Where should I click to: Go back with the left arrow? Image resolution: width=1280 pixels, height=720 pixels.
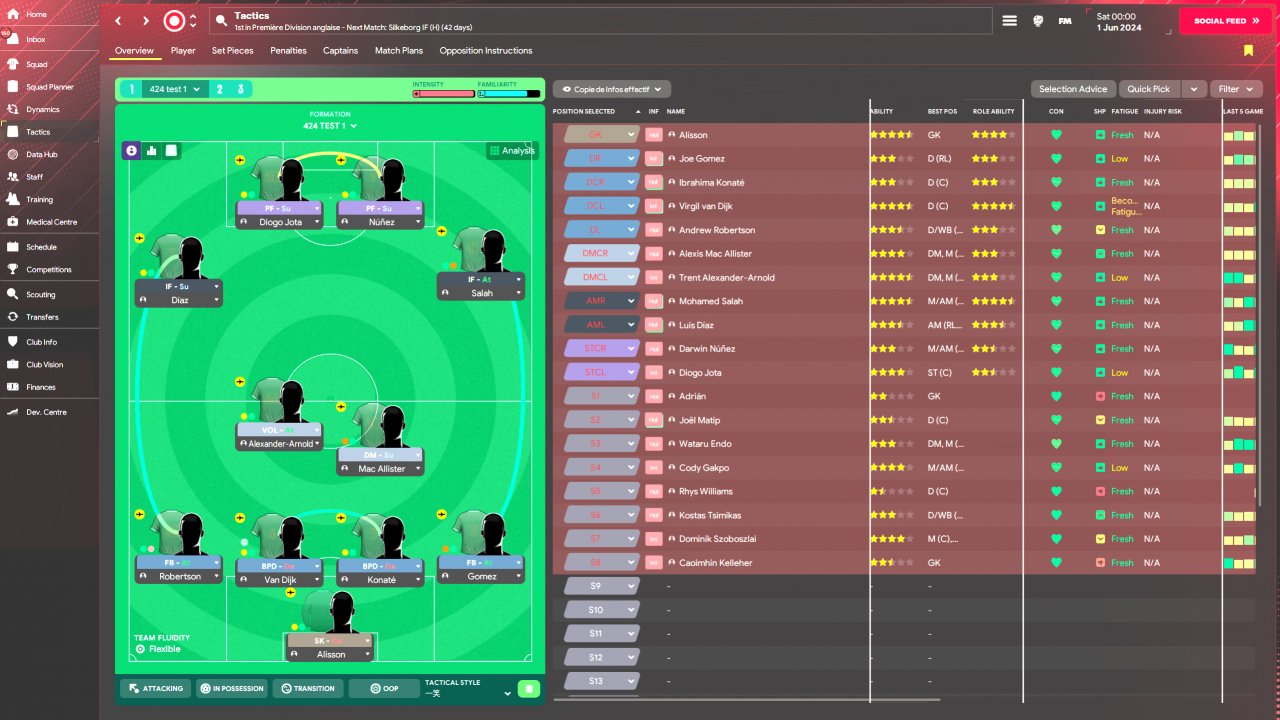(118, 20)
